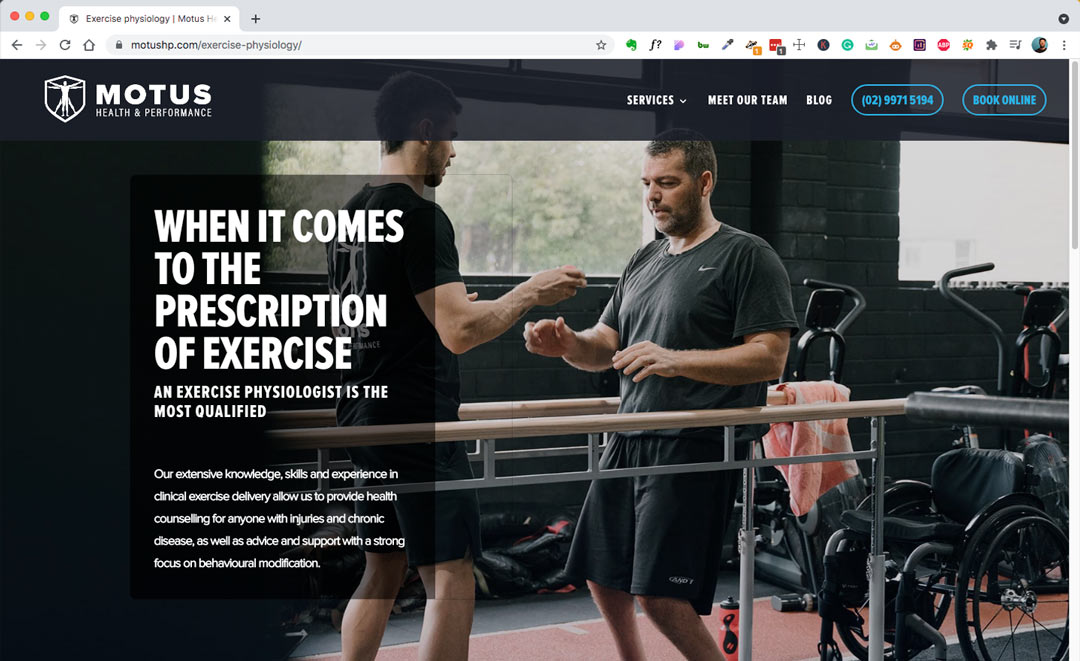
Task: Open the puzzle-piece Extensions menu
Action: 991,45
